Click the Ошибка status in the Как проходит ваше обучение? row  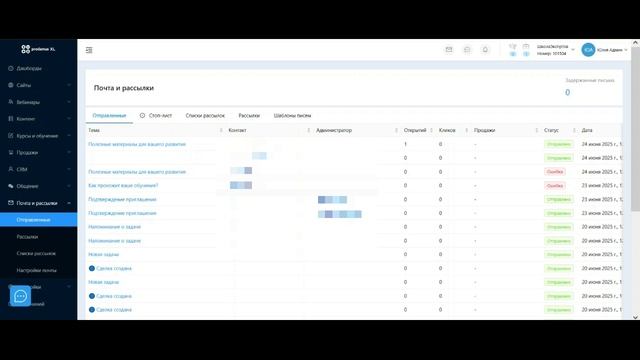(x=555, y=185)
